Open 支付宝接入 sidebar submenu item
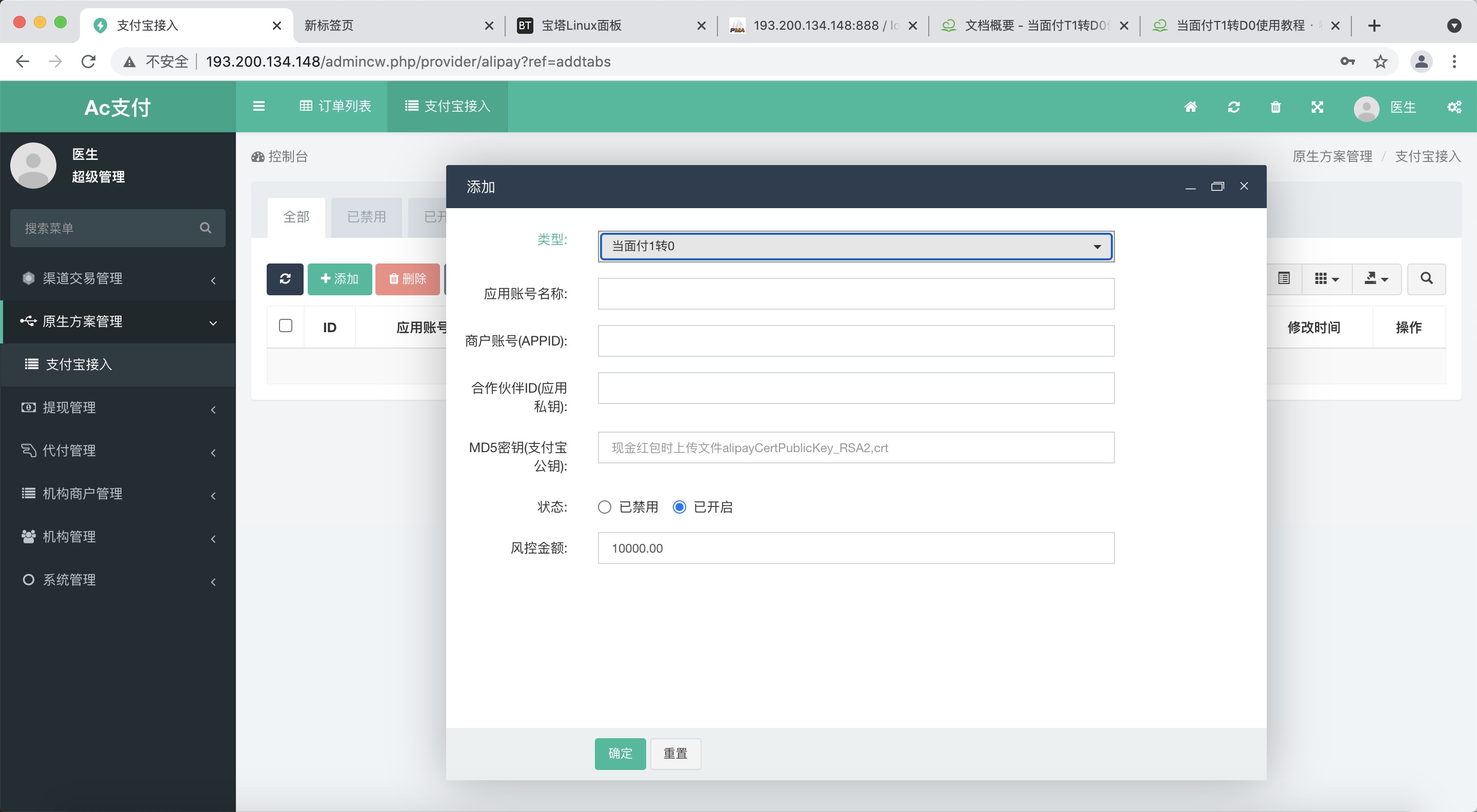Screen dimensions: 1477x812 118,364
